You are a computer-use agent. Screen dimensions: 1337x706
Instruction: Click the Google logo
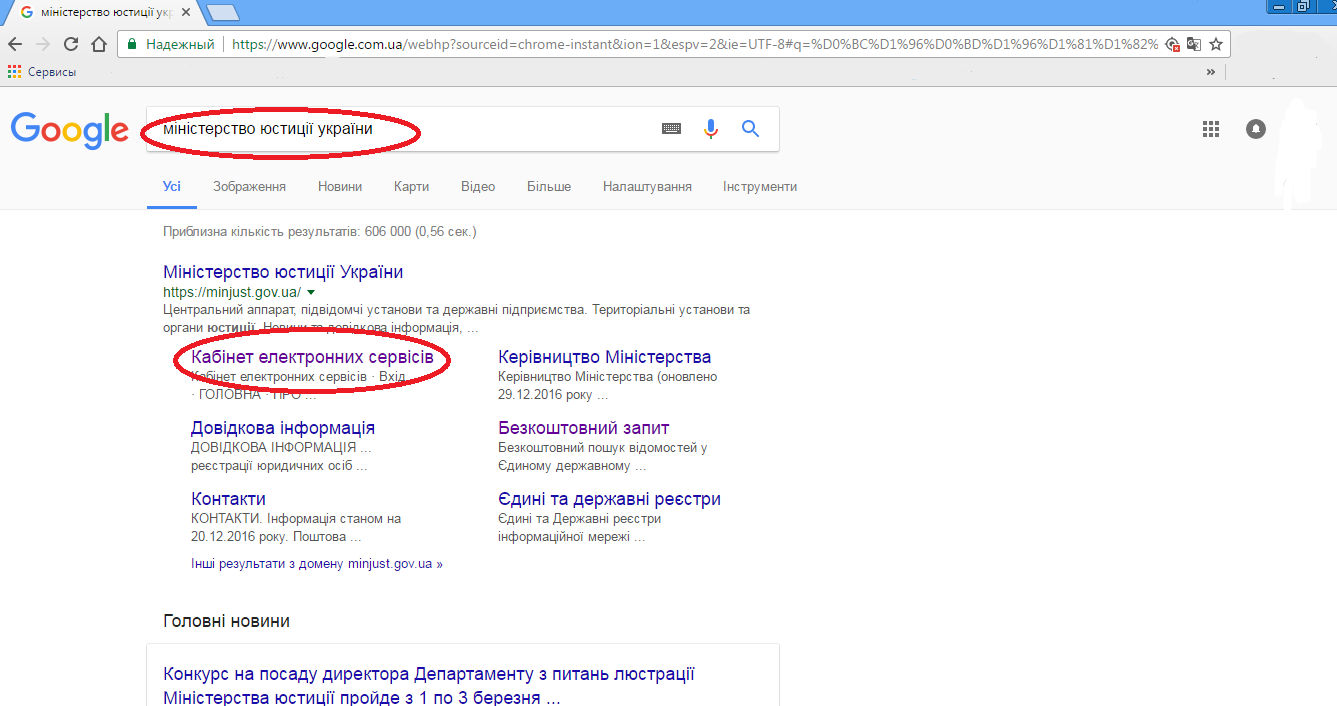pos(70,130)
